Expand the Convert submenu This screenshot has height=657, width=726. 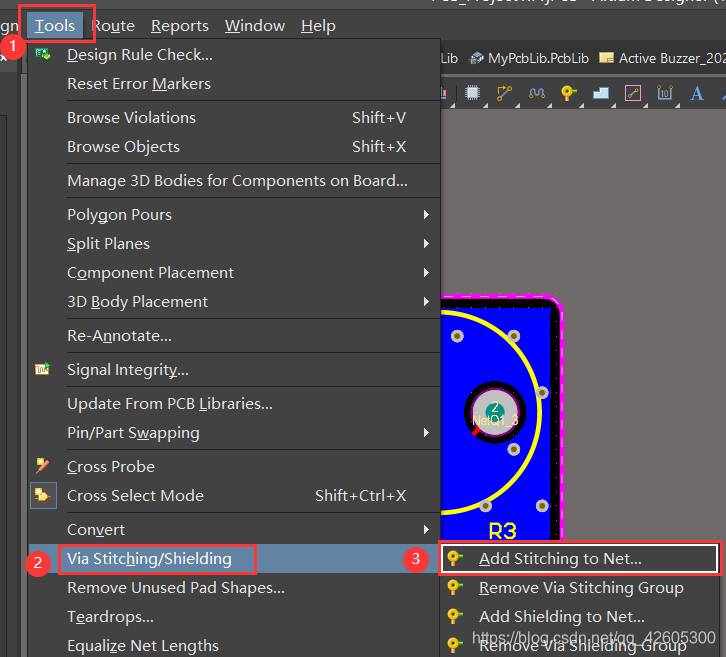coord(233,530)
